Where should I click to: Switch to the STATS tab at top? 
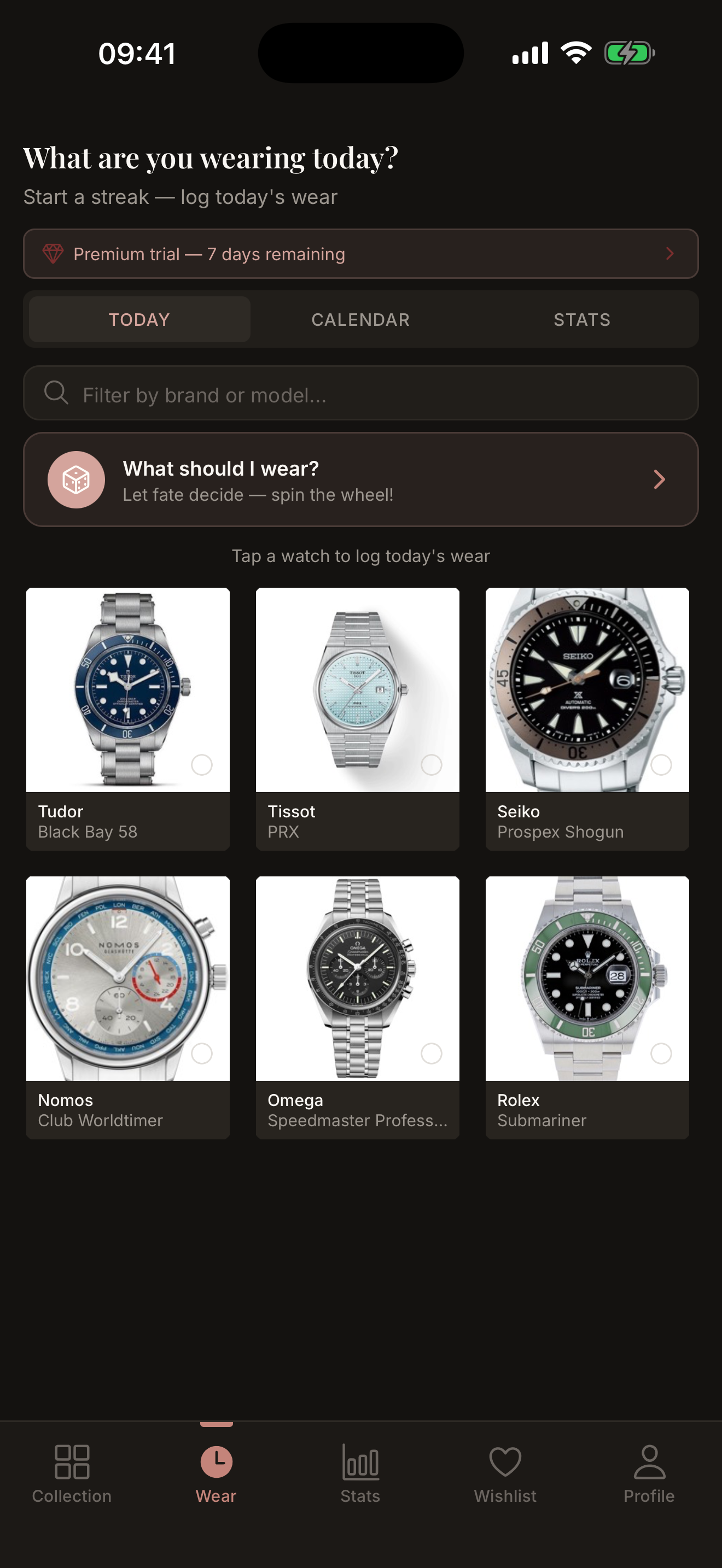582,320
